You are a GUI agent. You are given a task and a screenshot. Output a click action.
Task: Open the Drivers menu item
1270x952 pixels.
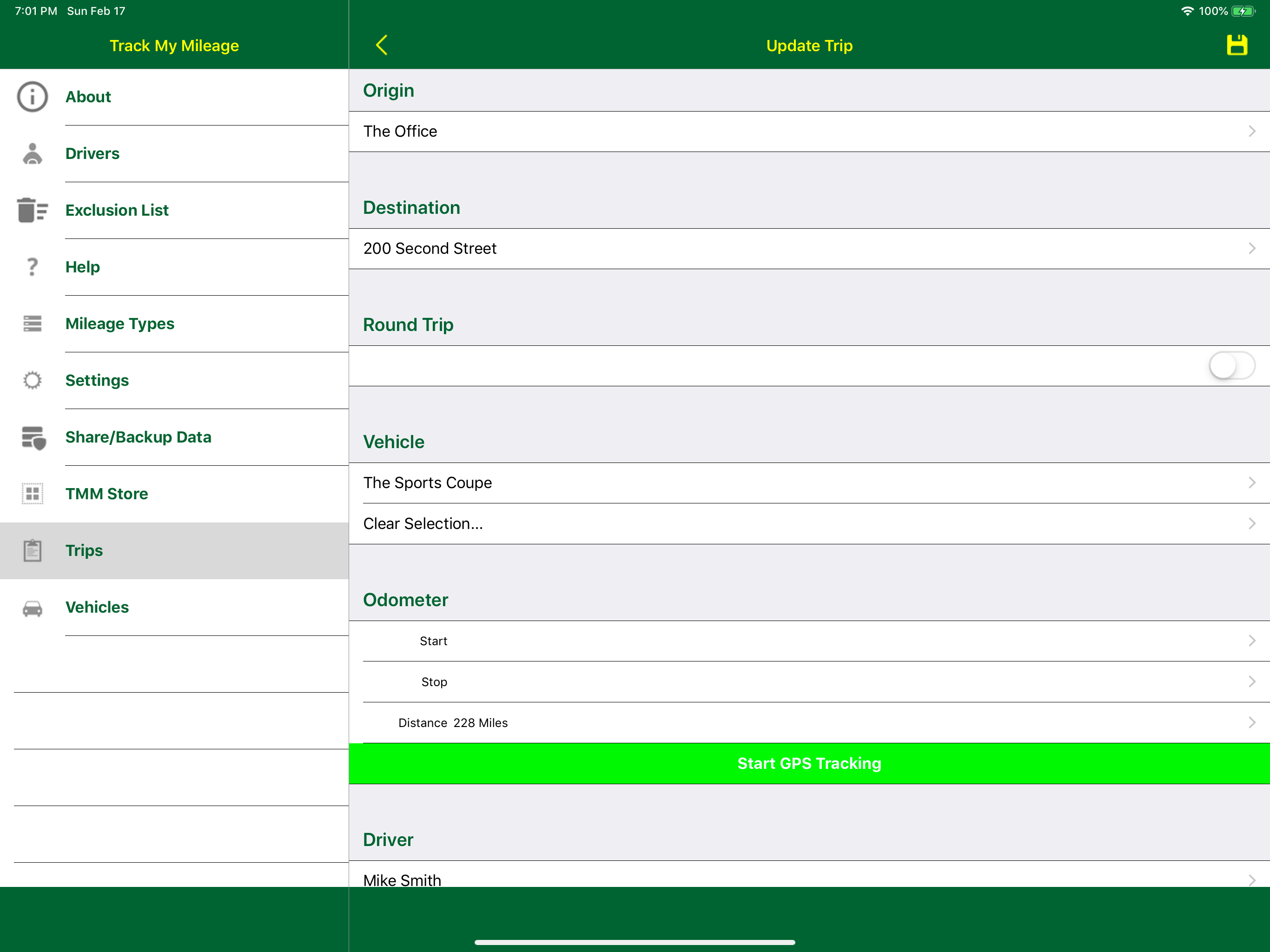(174, 153)
